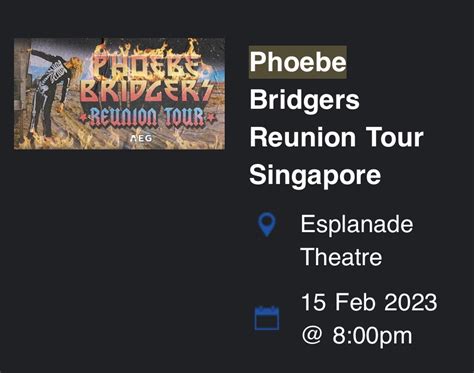The width and height of the screenshot is (474, 373).
Task: Click the year "2023" in the date
Action: tap(411, 302)
